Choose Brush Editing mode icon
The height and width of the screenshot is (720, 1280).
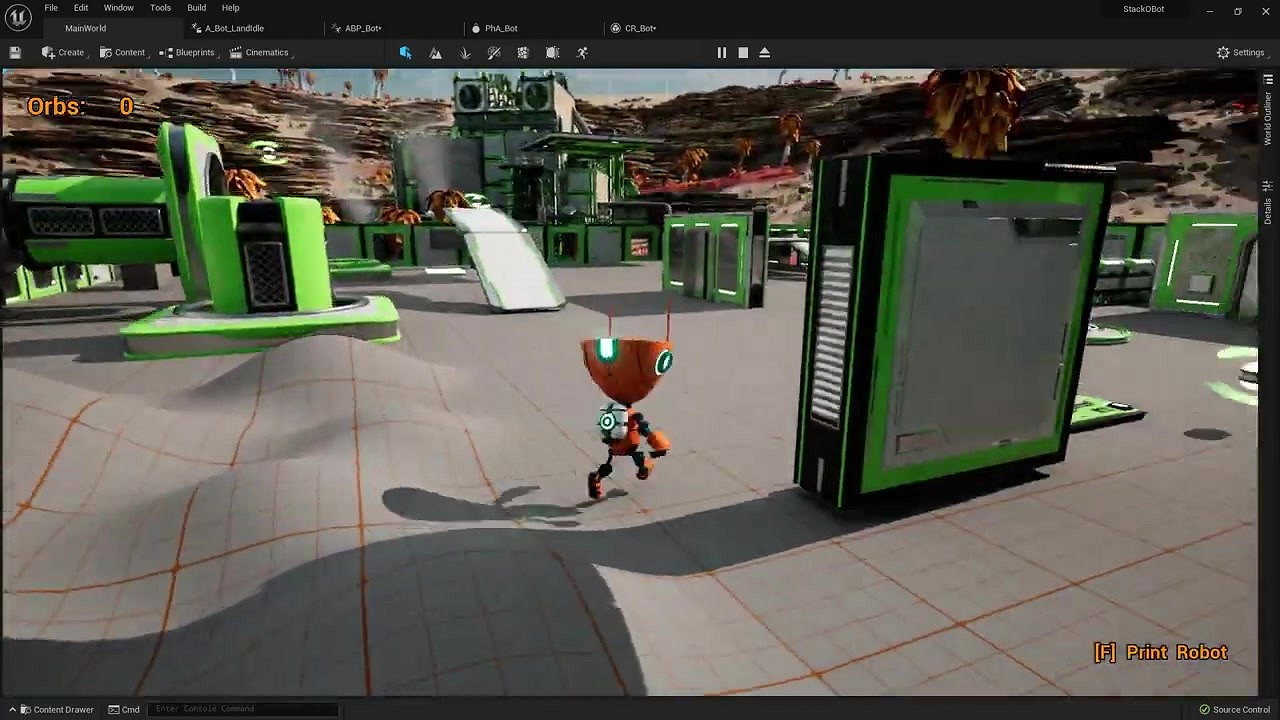point(553,52)
